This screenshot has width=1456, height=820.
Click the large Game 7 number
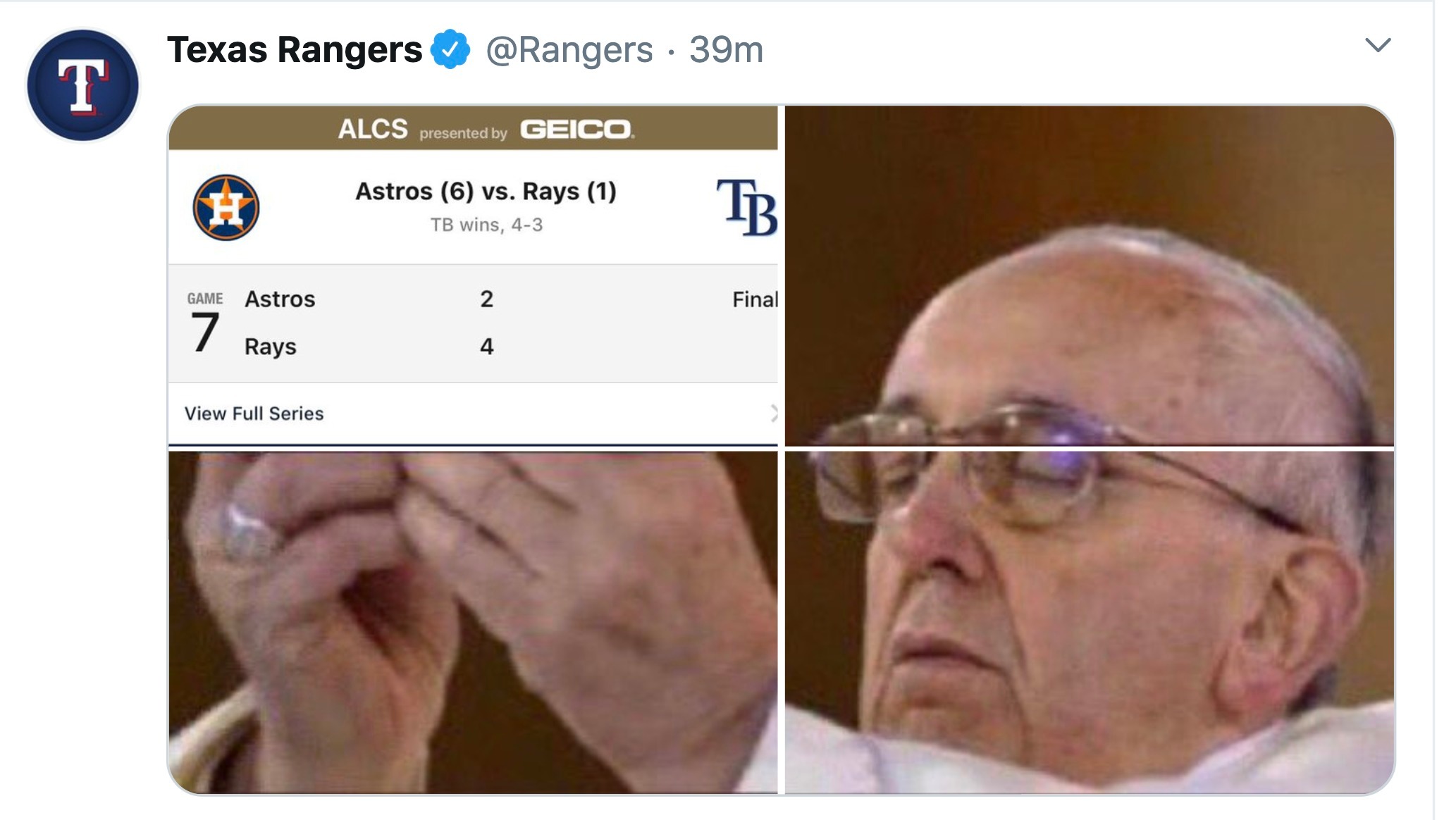pyautogui.click(x=204, y=333)
